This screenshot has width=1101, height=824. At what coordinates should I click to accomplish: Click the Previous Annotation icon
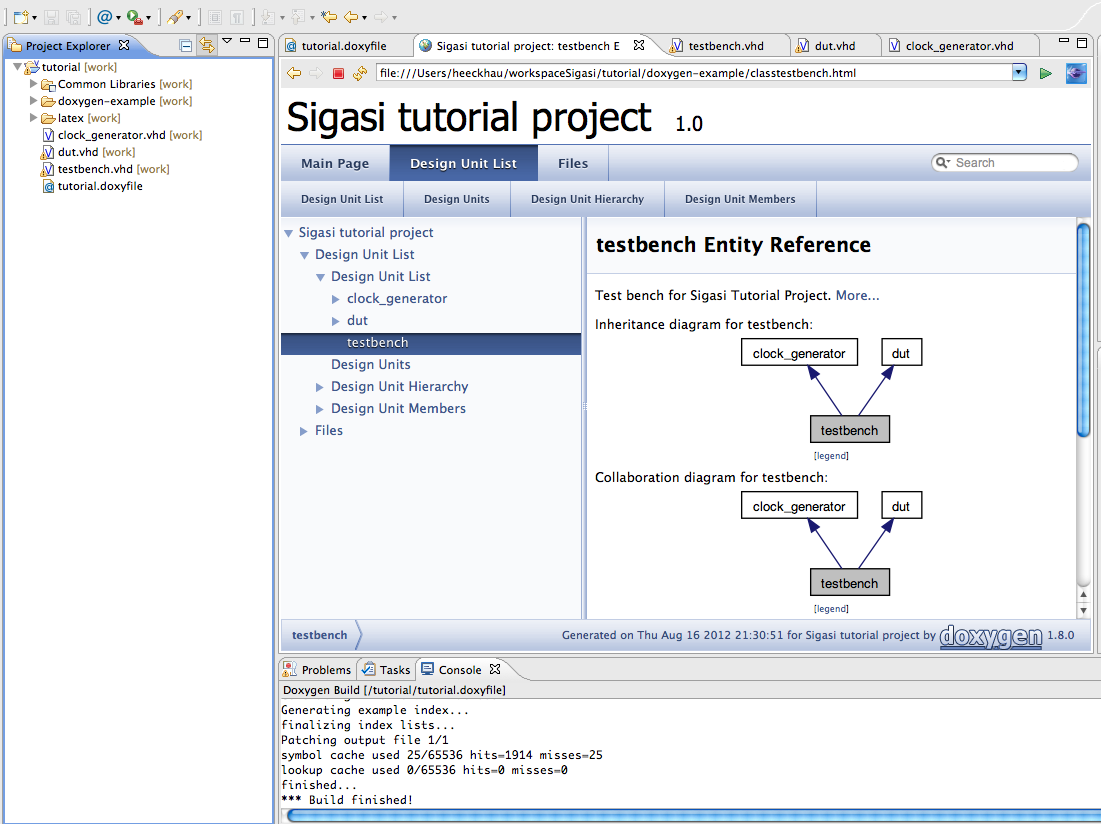click(x=298, y=17)
